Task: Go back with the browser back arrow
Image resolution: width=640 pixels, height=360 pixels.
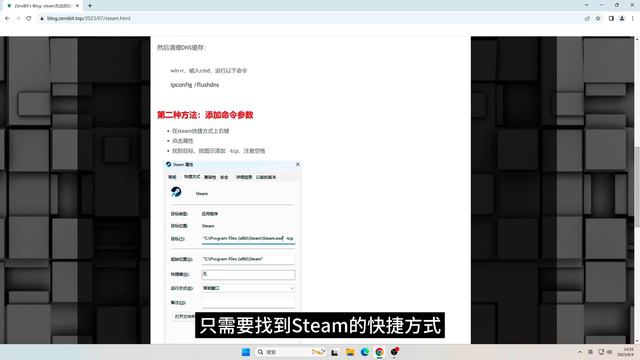Action: coord(7,18)
